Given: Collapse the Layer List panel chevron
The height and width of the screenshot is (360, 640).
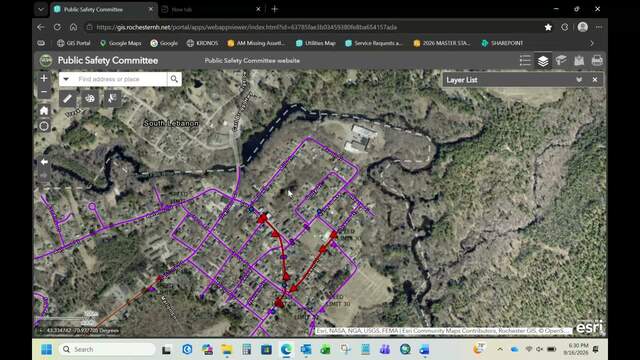Looking at the screenshot, I should [579, 80].
